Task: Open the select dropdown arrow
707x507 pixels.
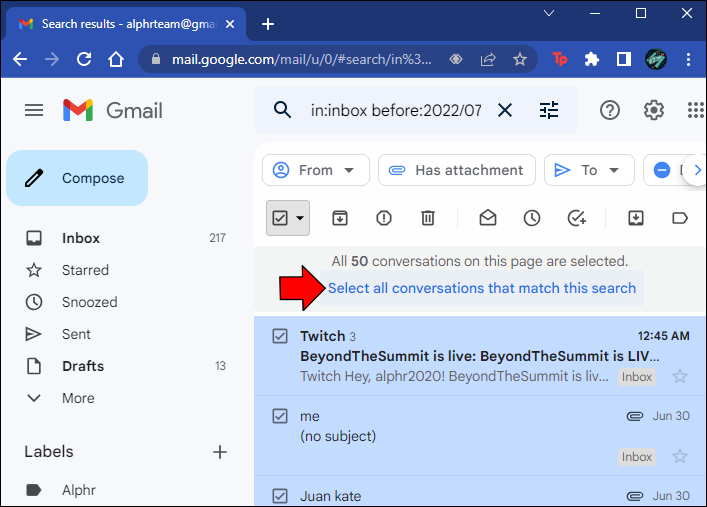Action: tap(300, 218)
